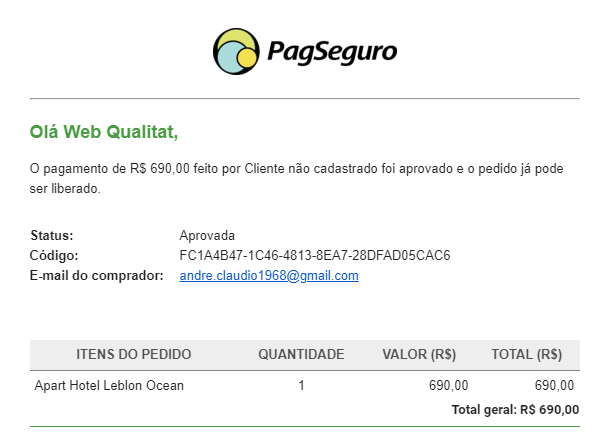Click the TOTAL (R$) column header
This screenshot has width=609, height=442.
pos(527,354)
